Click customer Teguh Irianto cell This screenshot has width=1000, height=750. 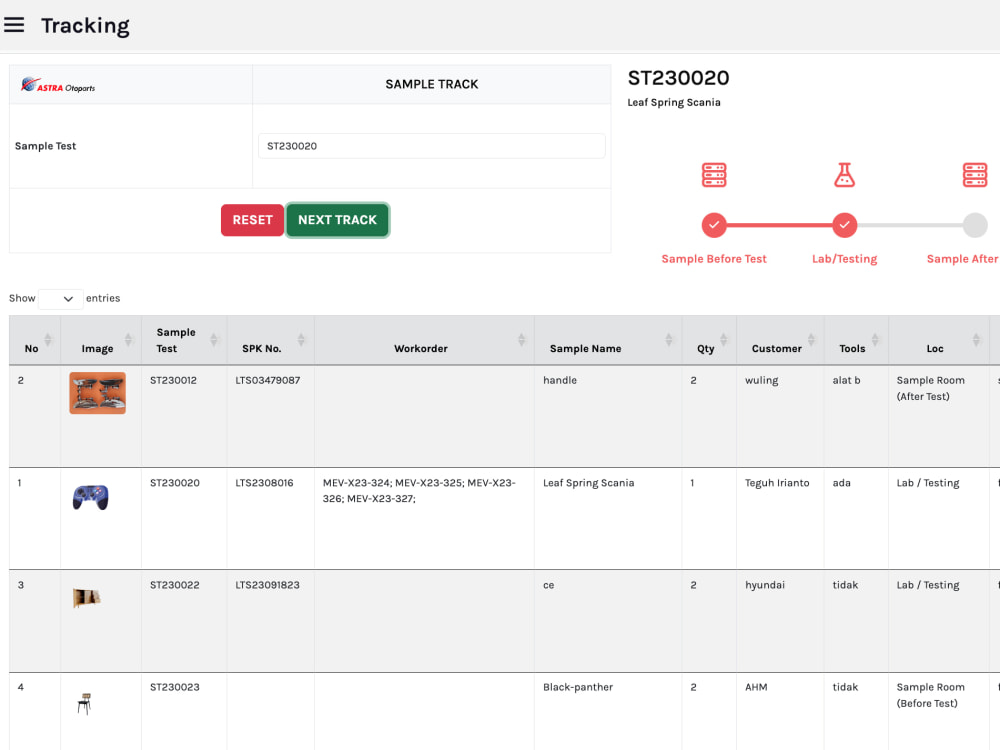coord(777,483)
